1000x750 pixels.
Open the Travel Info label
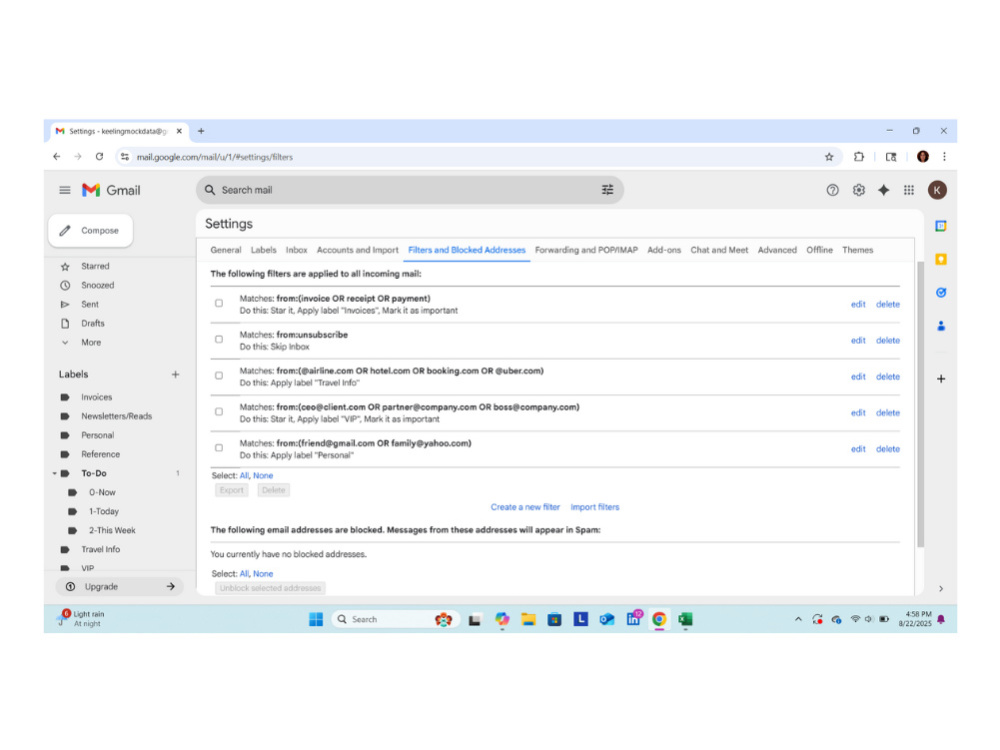[100, 549]
